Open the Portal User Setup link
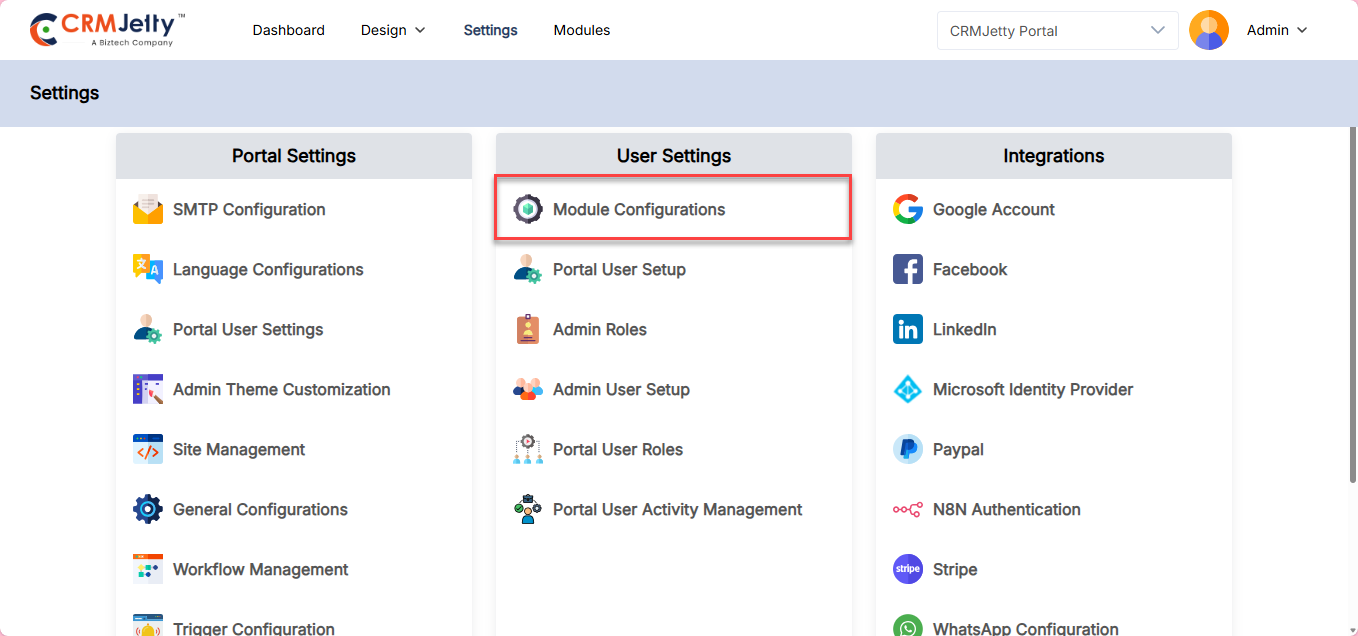 point(619,270)
